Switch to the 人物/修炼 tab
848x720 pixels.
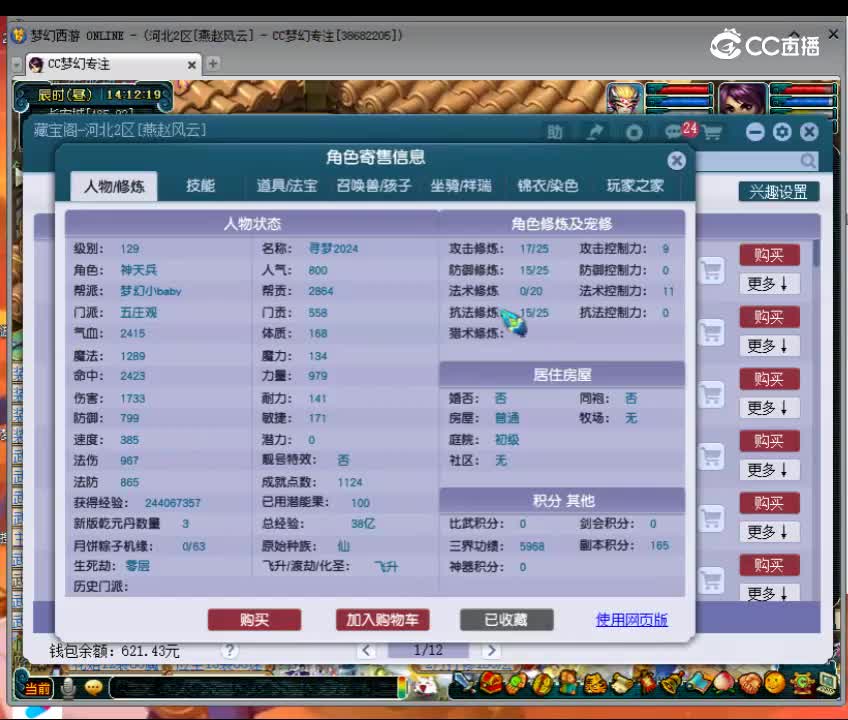point(114,187)
